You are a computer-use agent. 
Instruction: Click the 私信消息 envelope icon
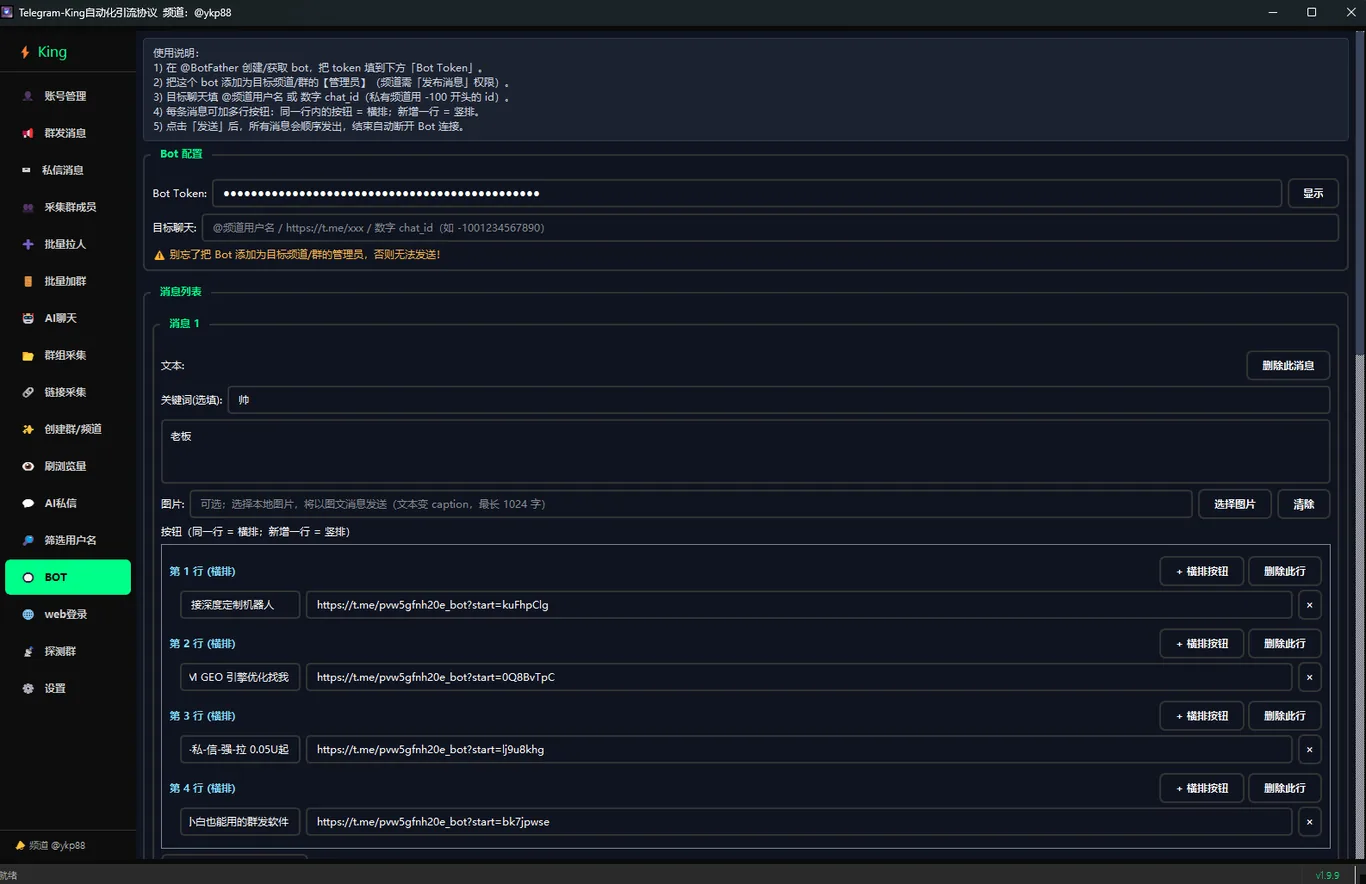pos(27,170)
